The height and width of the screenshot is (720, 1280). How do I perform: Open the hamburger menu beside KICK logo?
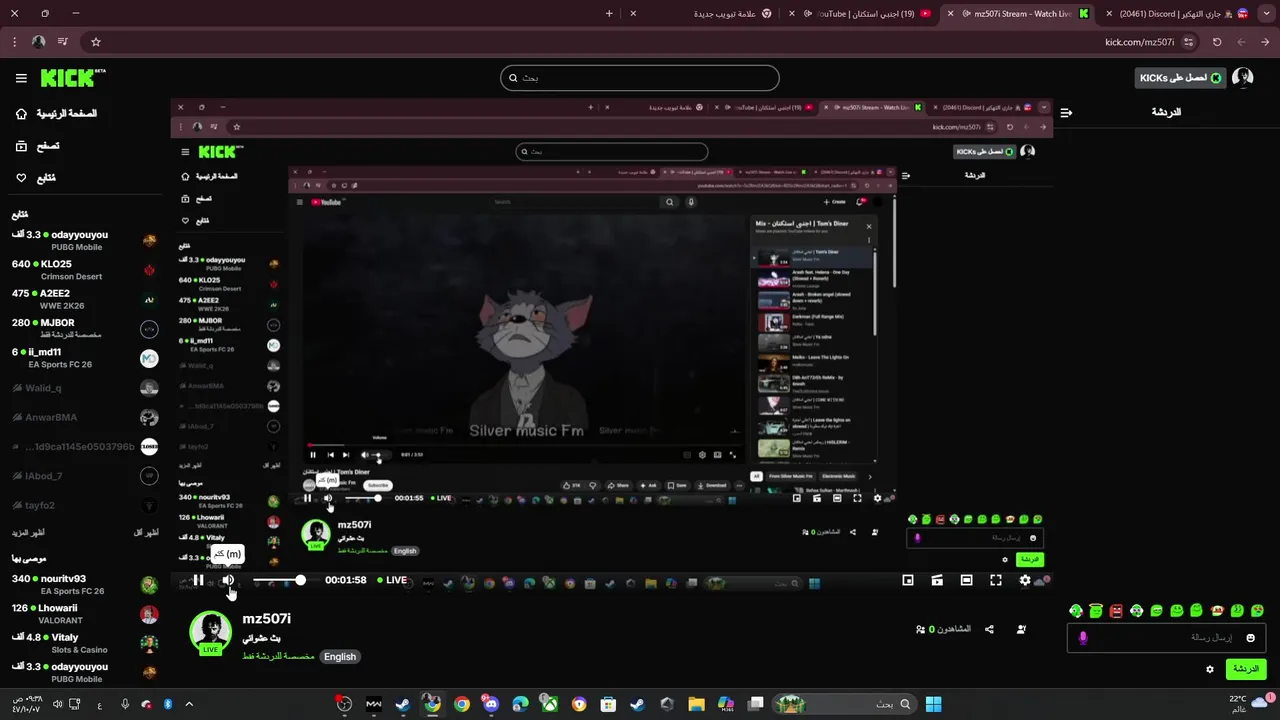[x=21, y=78]
